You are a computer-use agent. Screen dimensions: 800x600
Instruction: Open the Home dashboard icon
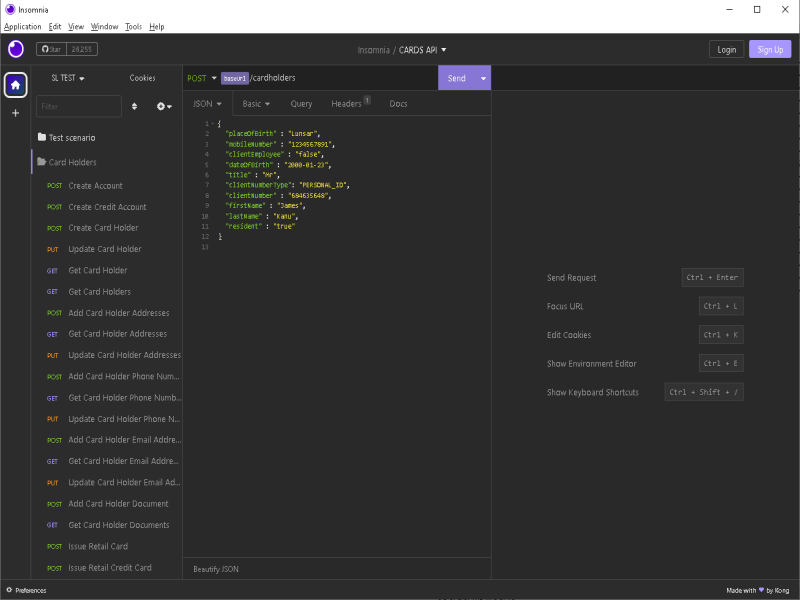[15, 85]
